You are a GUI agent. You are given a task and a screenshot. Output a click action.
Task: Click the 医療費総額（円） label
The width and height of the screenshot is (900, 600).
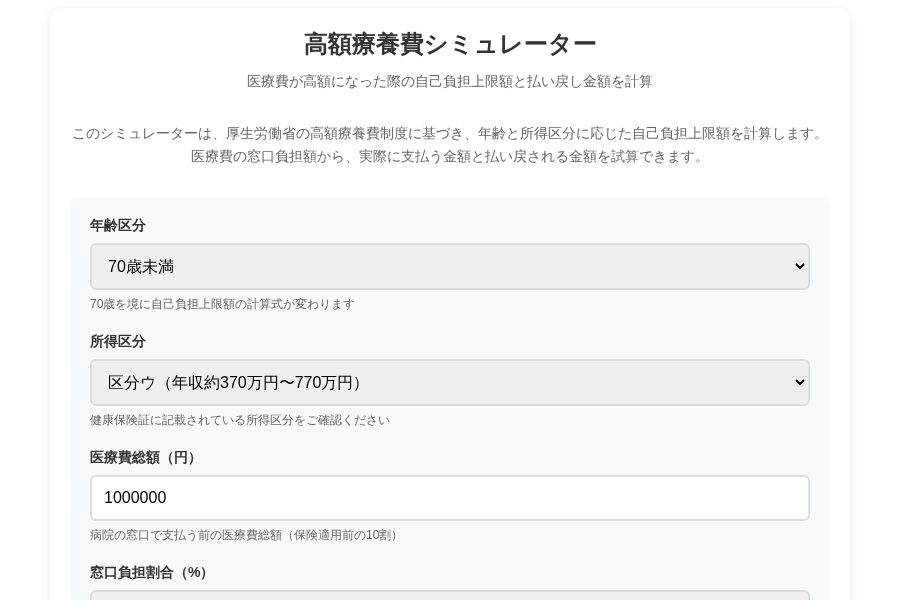145,458
